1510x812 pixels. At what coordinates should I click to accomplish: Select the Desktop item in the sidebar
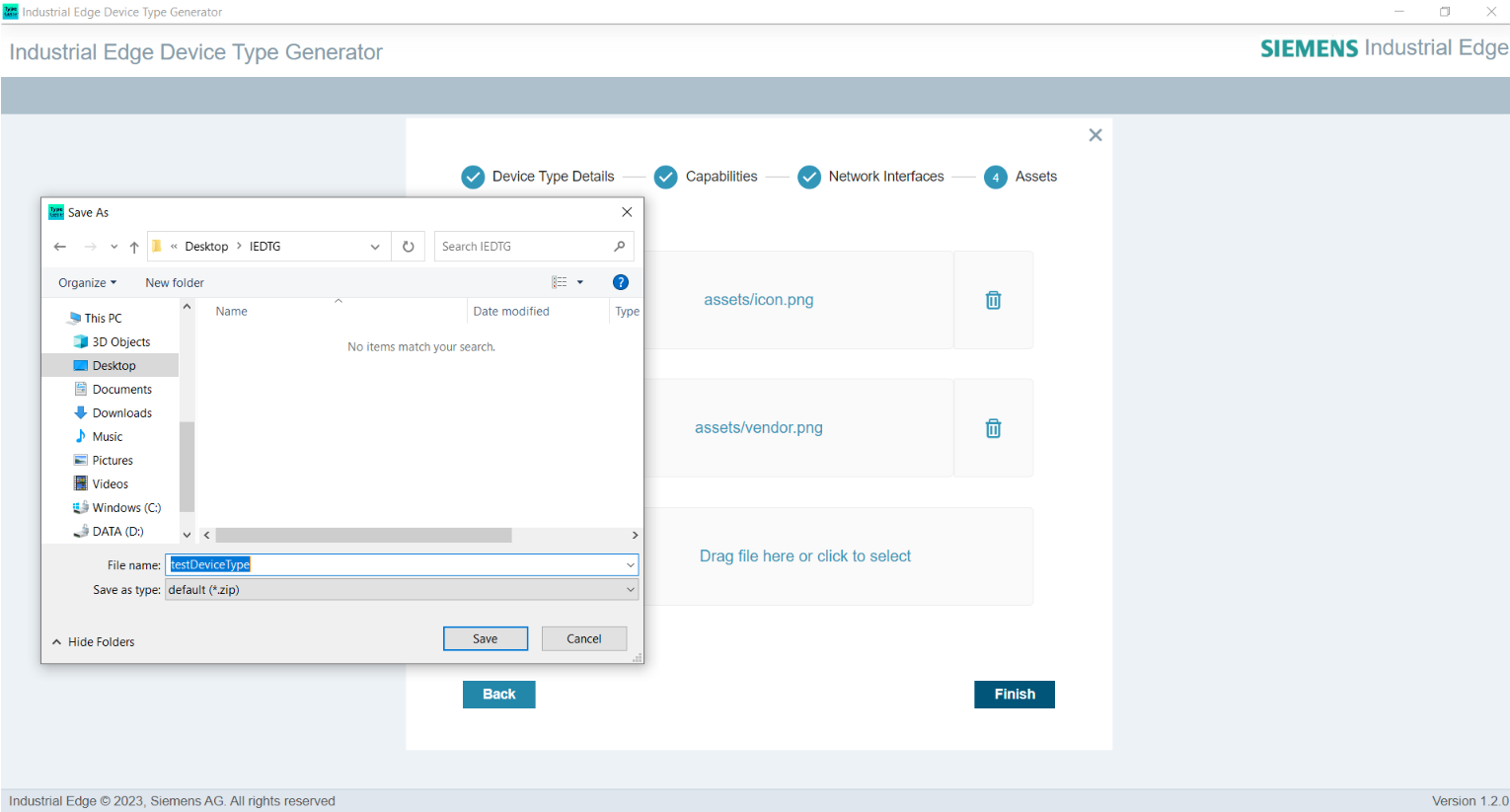(x=114, y=365)
